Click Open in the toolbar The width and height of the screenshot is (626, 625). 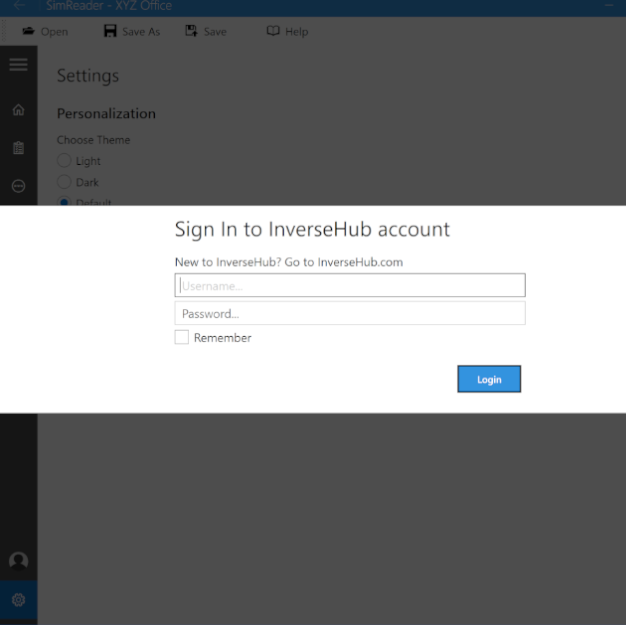45,32
